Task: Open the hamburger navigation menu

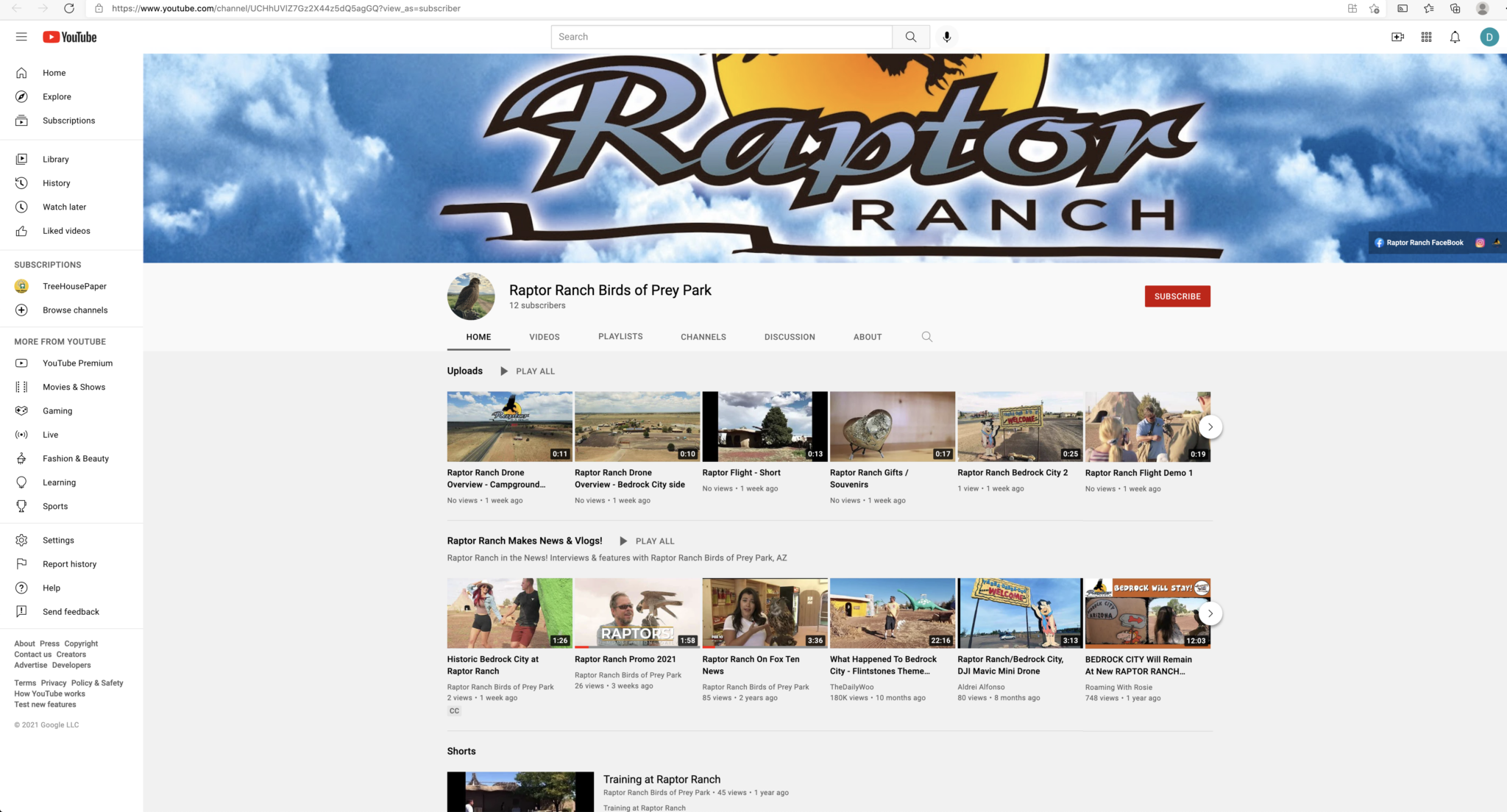Action: click(21, 36)
